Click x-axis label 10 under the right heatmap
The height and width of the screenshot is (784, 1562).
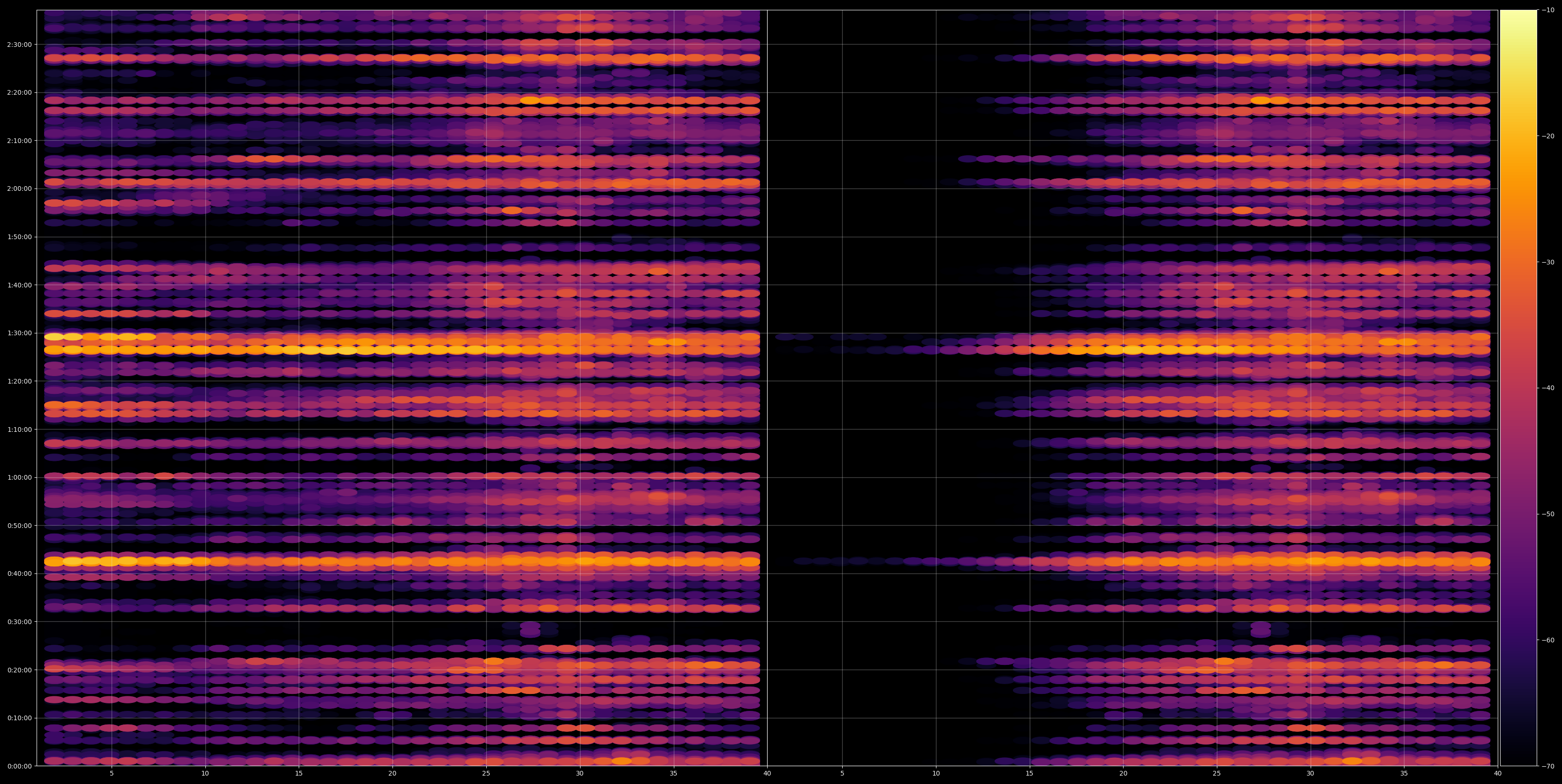pos(936,774)
